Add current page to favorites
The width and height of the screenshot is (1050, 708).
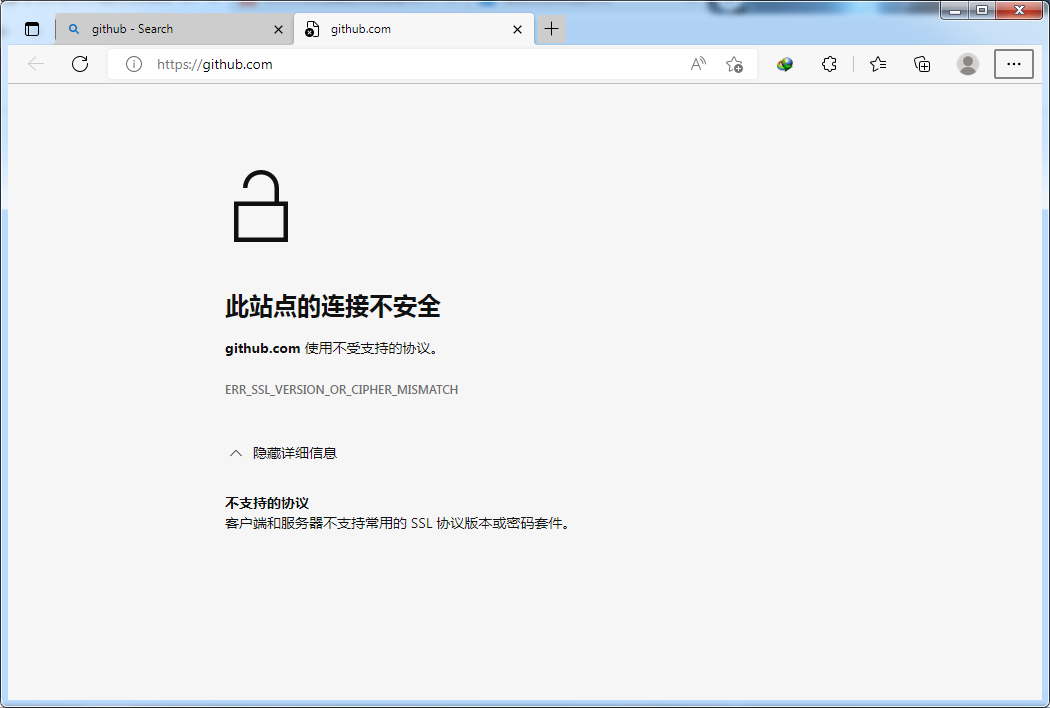[x=734, y=63]
